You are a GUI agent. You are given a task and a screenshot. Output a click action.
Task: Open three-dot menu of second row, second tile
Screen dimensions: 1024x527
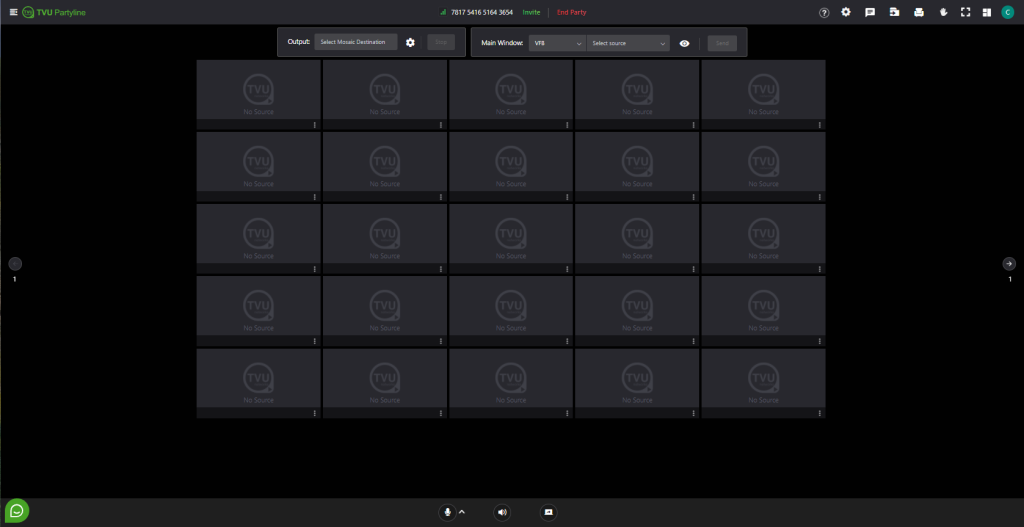point(441,197)
